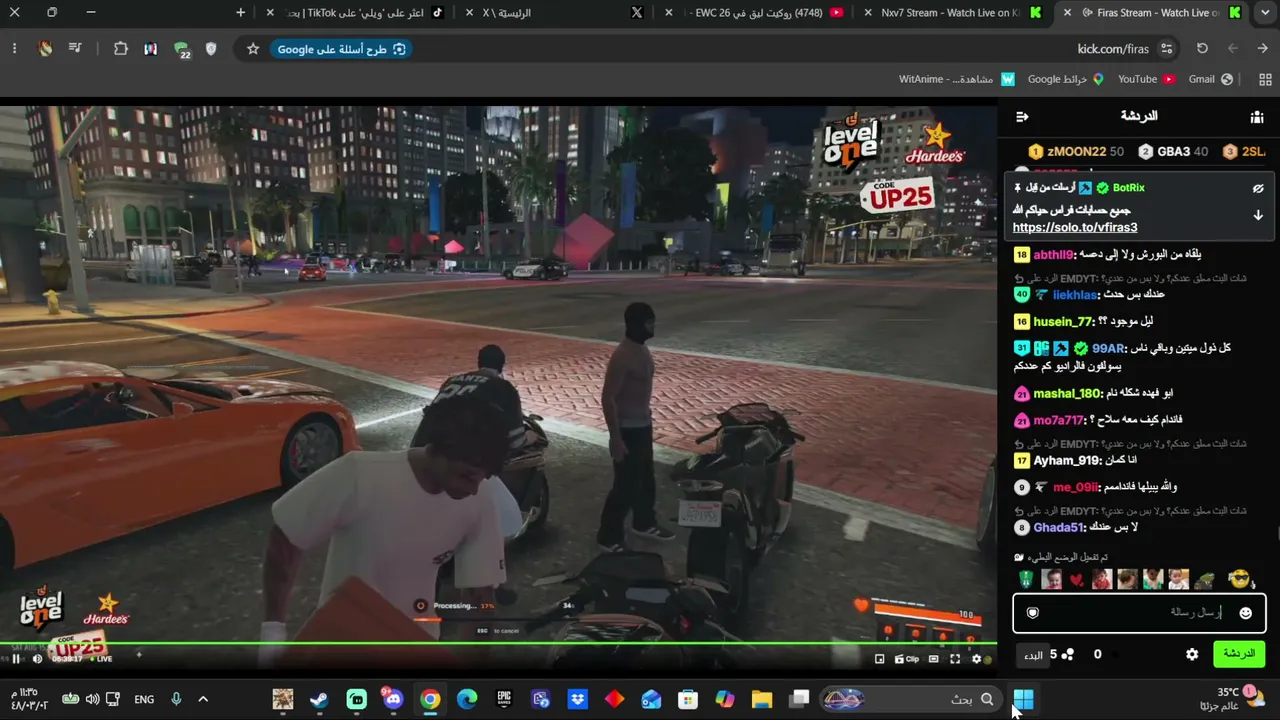Open Microsoft Edge from the taskbar
This screenshot has width=1280, height=720.
[467, 699]
